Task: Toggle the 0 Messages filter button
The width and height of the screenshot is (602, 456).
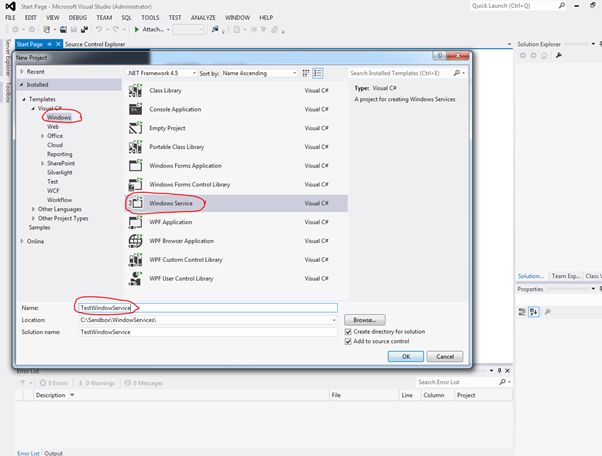Action: (144, 383)
